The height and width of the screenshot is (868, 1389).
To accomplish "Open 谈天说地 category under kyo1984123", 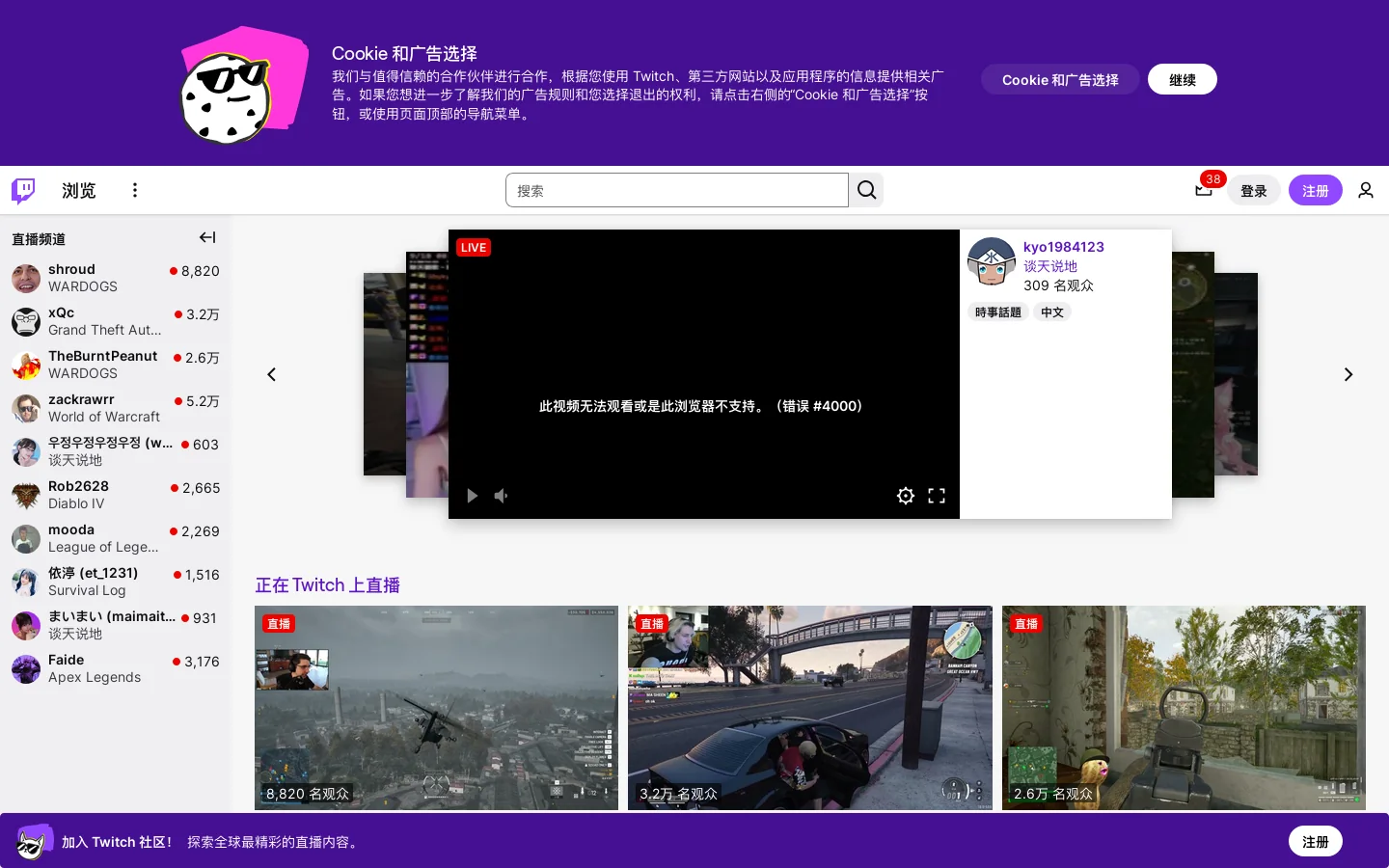I will click(1049, 266).
